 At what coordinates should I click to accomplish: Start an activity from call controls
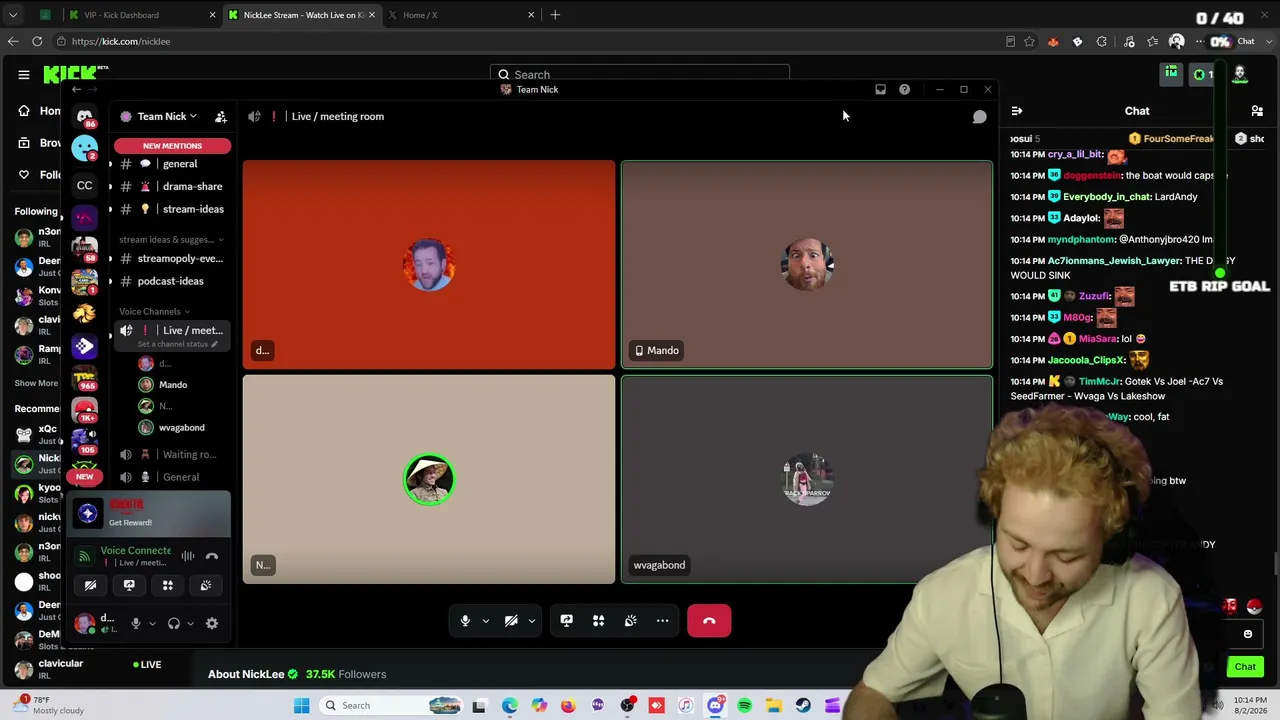click(x=598, y=621)
